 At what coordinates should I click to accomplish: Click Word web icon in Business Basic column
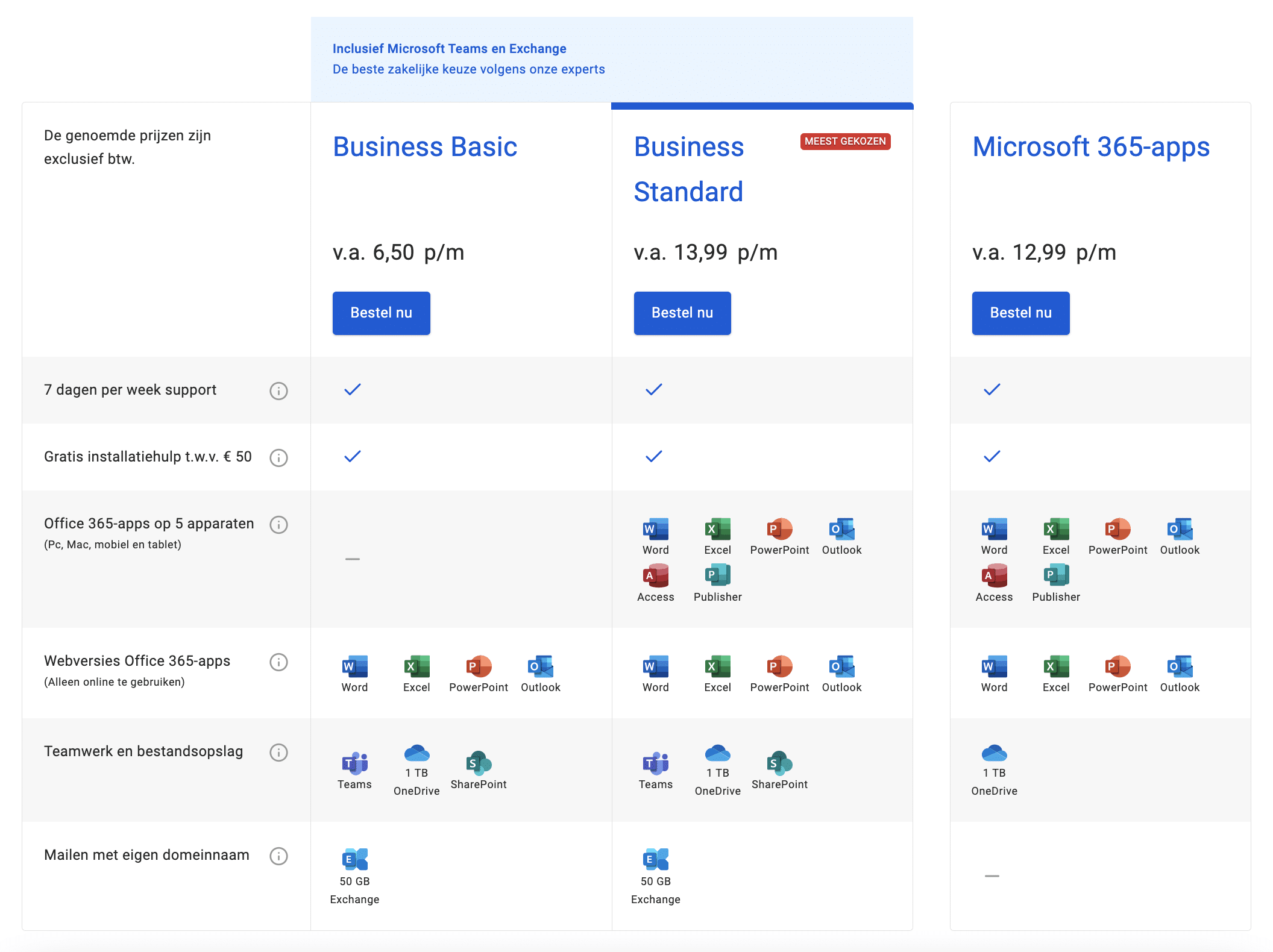[354, 666]
